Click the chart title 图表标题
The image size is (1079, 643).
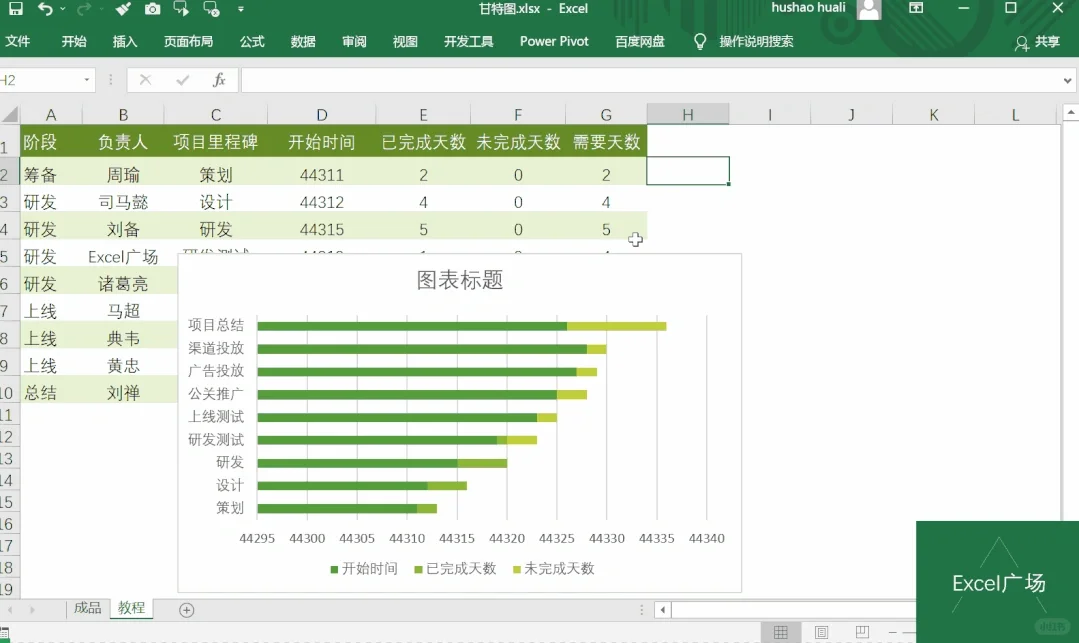pyautogui.click(x=460, y=280)
